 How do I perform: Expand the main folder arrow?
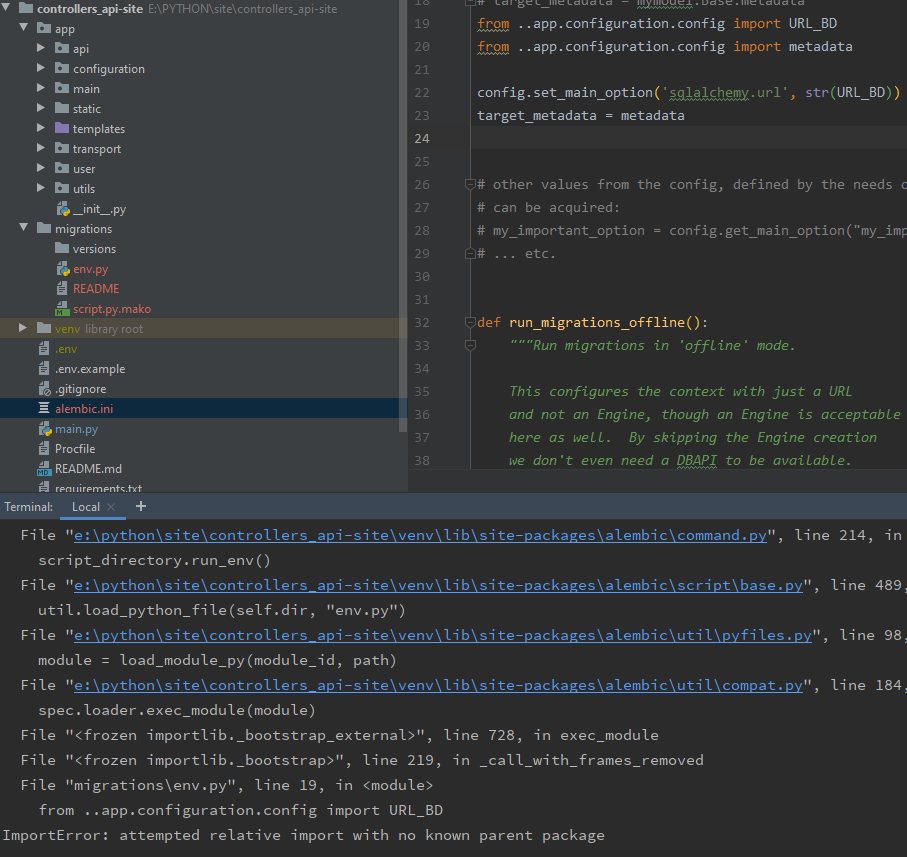pos(41,88)
